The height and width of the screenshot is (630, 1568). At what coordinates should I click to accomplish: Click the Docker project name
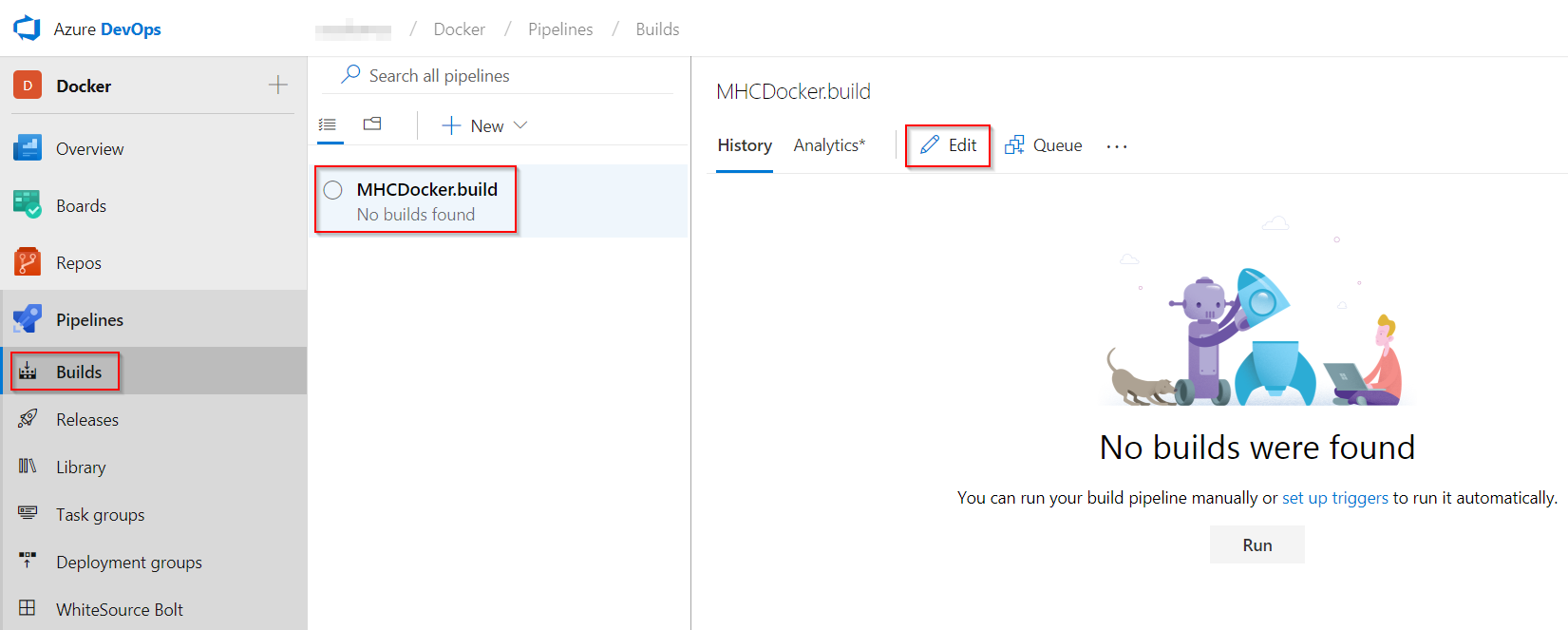pos(84,86)
